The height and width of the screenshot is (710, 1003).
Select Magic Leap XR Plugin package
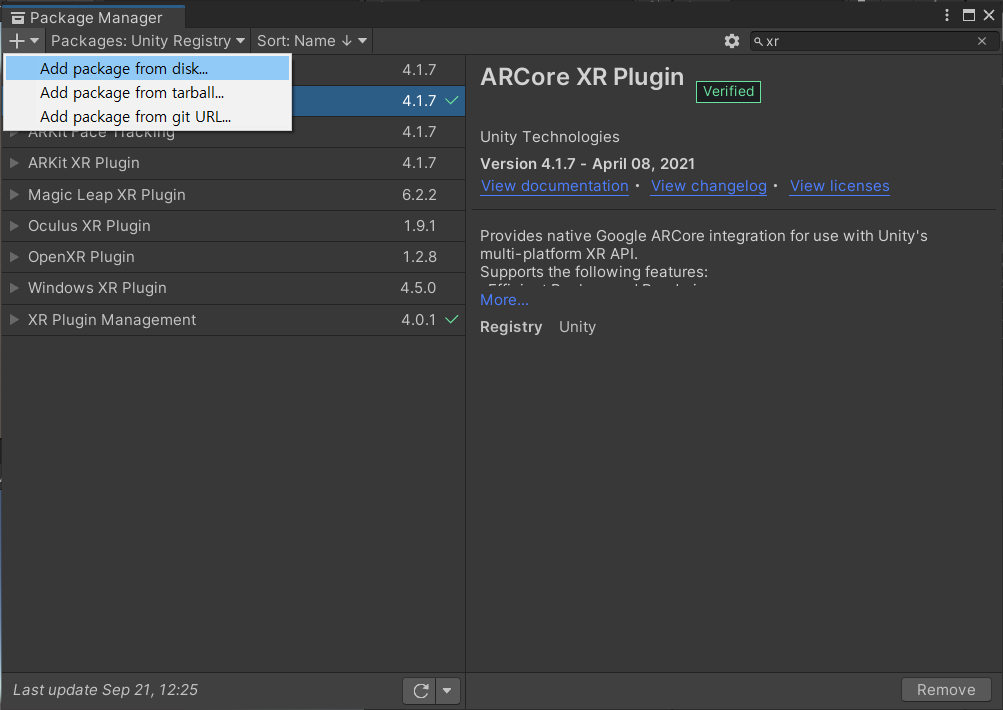point(233,194)
